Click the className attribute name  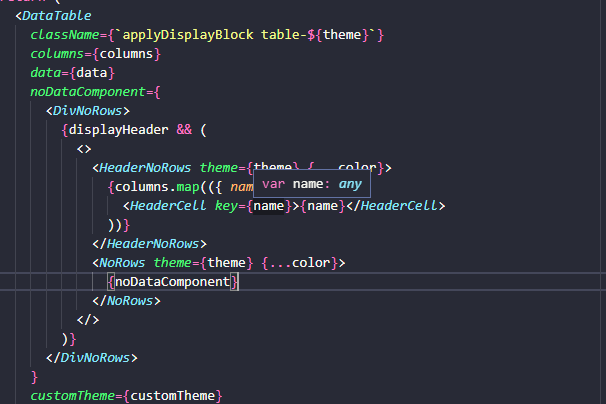pos(65,35)
